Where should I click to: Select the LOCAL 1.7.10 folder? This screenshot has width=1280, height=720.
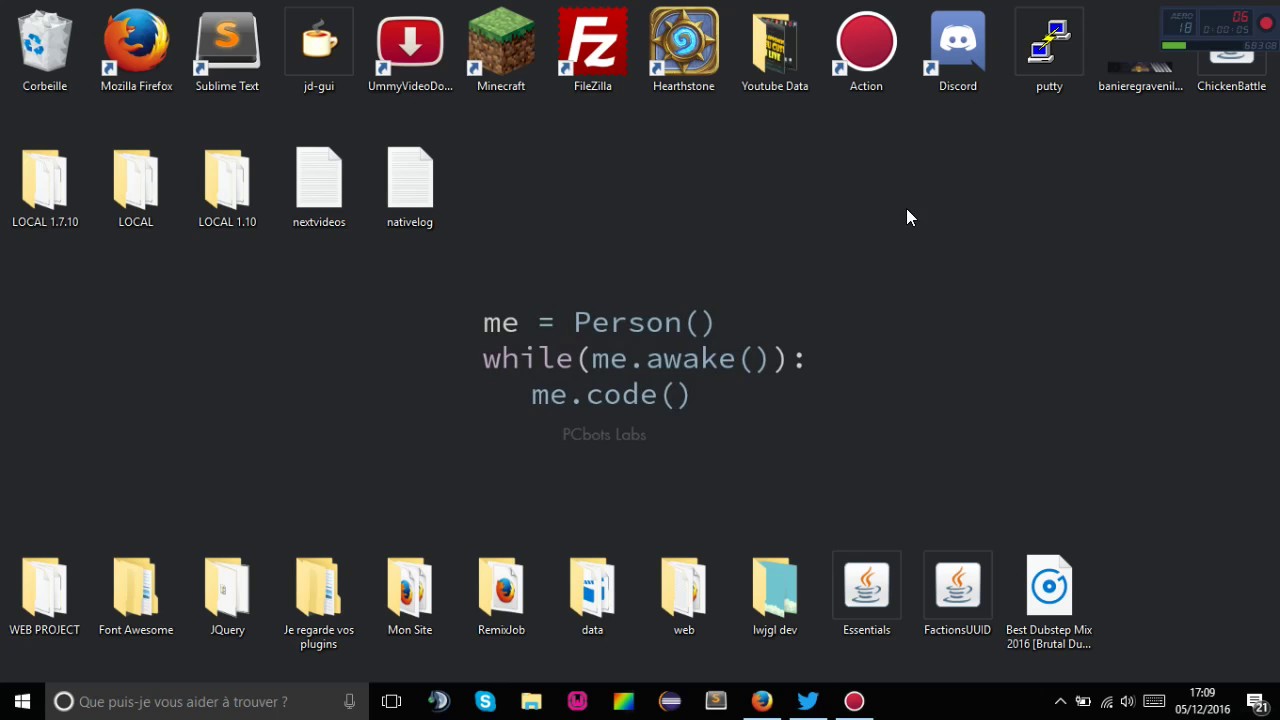coord(45,187)
